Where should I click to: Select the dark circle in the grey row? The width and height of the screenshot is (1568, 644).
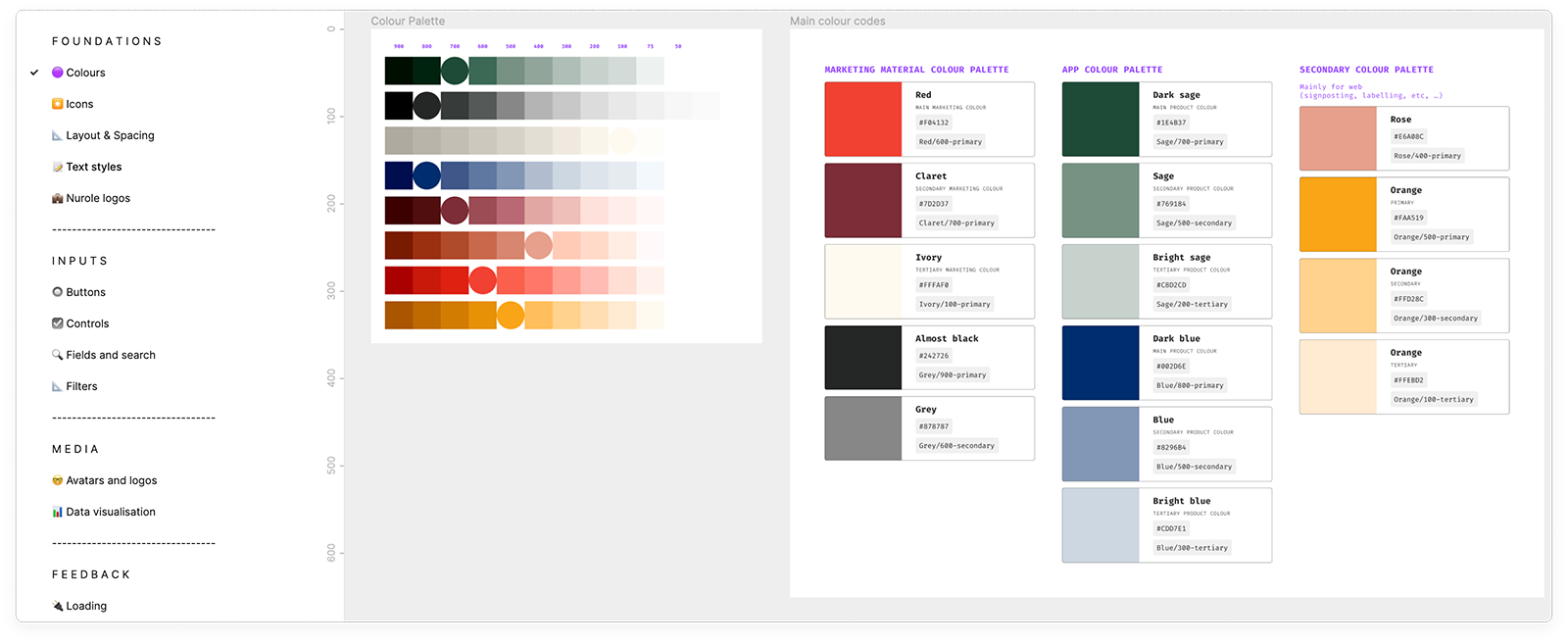click(x=426, y=106)
